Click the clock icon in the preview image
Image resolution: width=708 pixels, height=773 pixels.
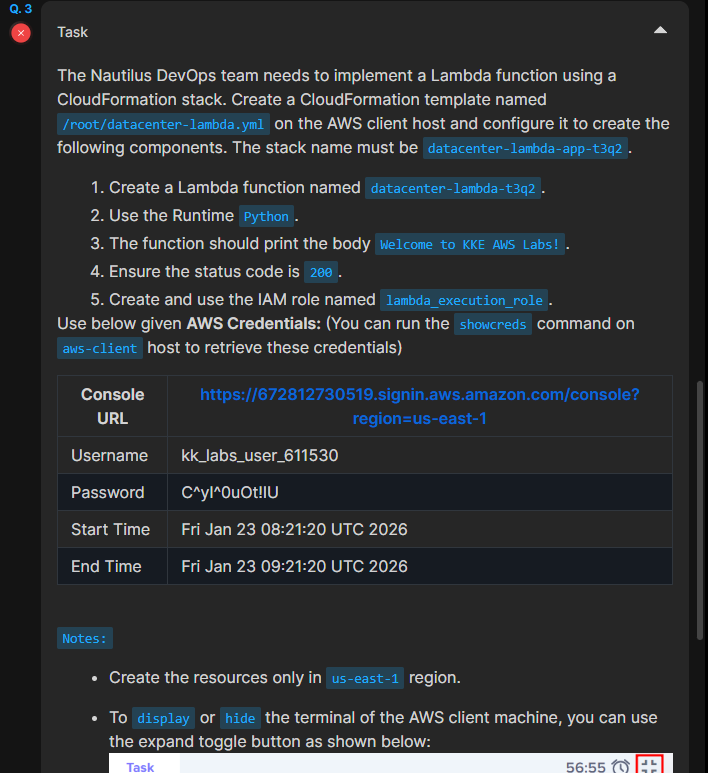point(621,766)
